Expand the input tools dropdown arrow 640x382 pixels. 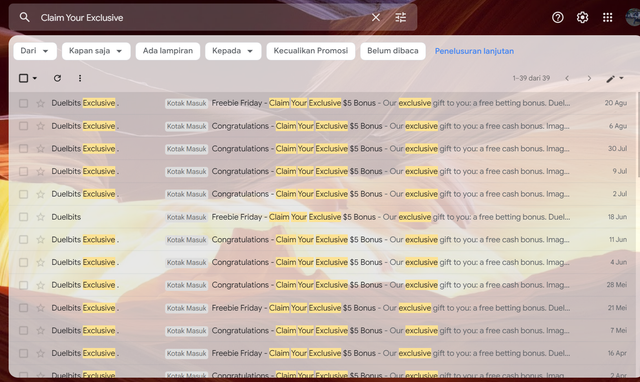[621, 78]
